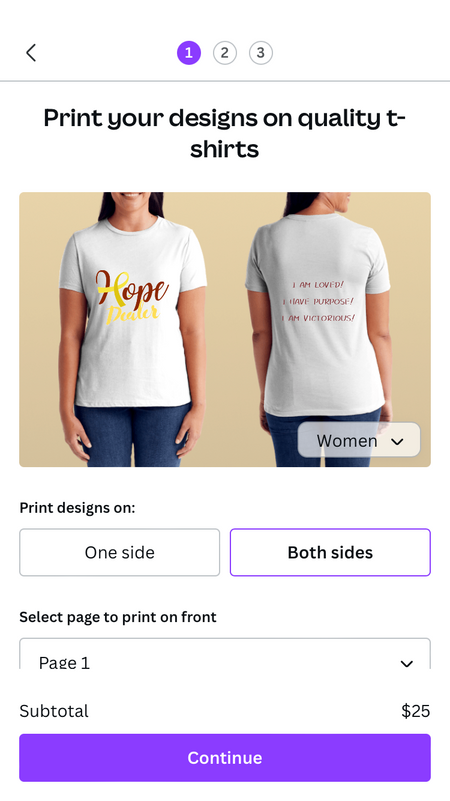Select step 1 circle indicator
This screenshot has width=450, height=801.
click(189, 53)
